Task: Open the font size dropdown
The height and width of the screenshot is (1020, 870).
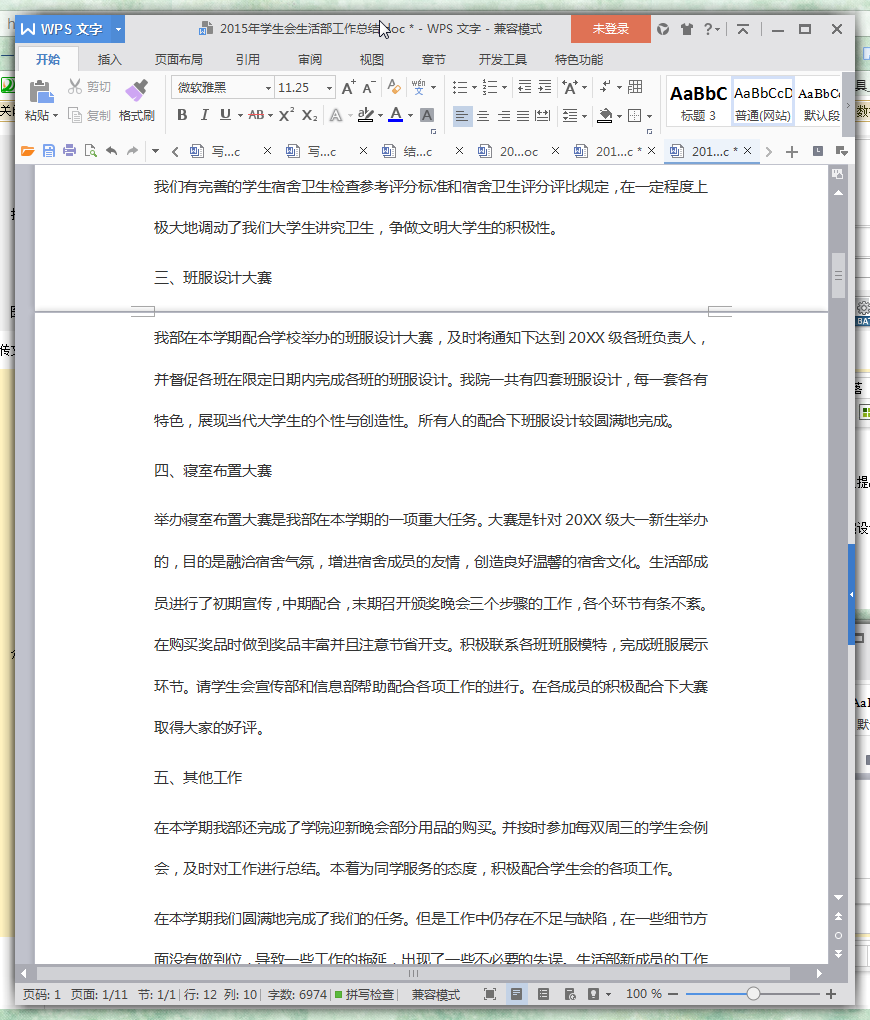Action: point(329,88)
